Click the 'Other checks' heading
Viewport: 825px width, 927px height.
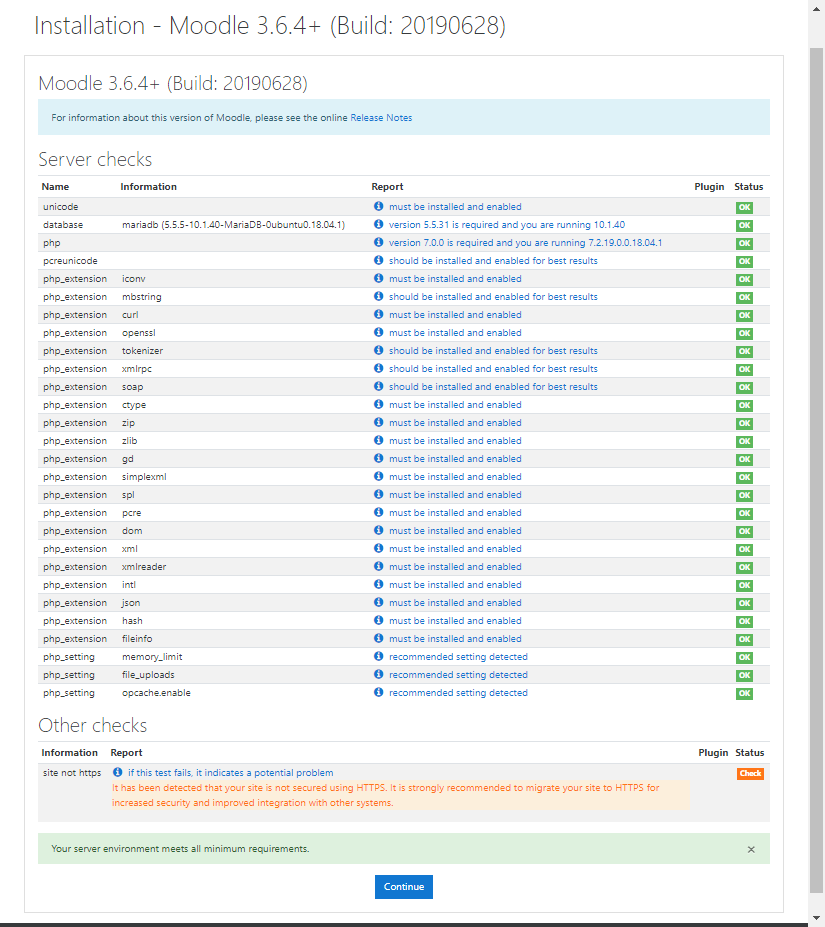click(x=93, y=725)
